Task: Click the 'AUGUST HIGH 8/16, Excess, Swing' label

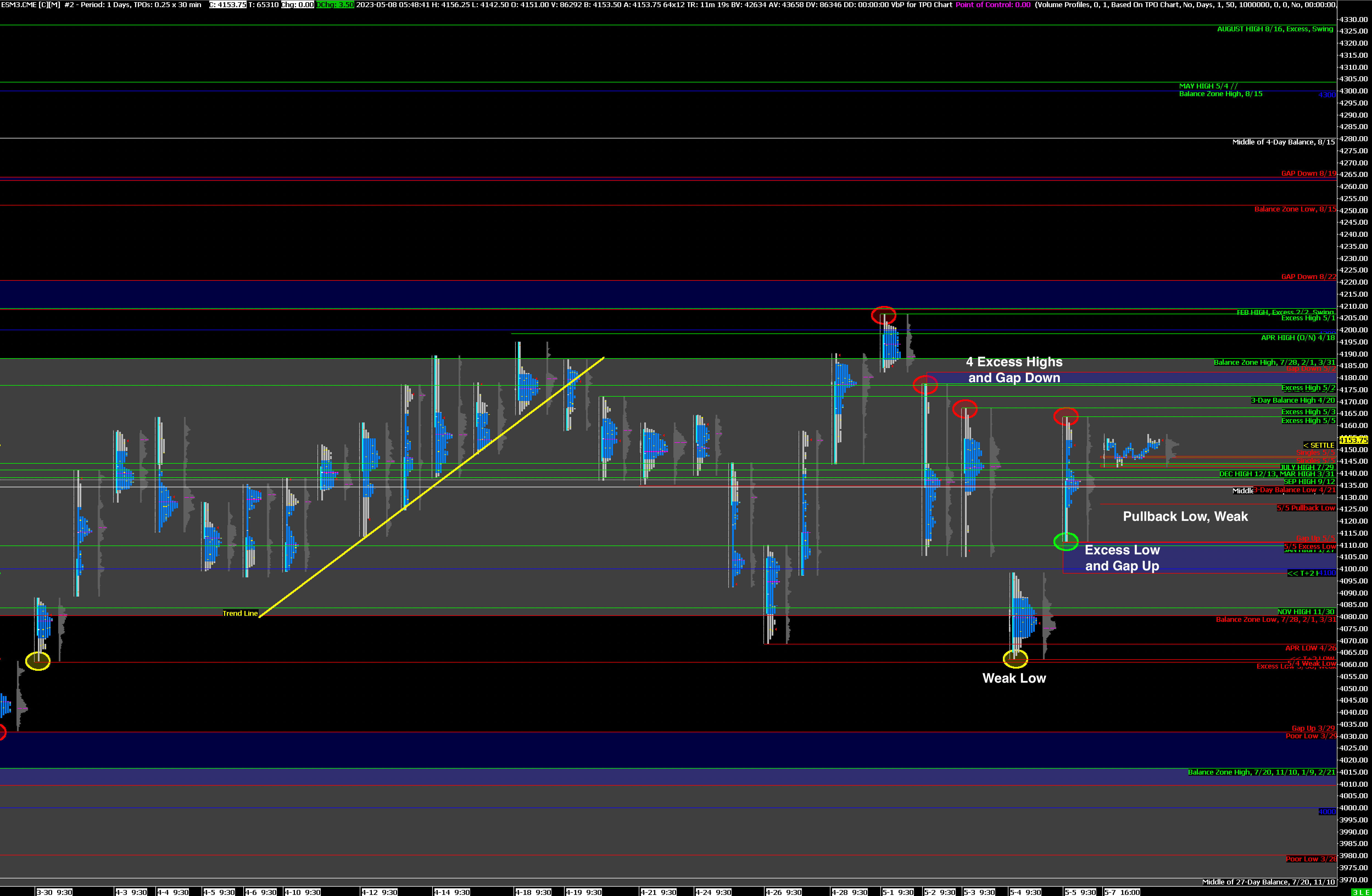Action: pos(1275,29)
